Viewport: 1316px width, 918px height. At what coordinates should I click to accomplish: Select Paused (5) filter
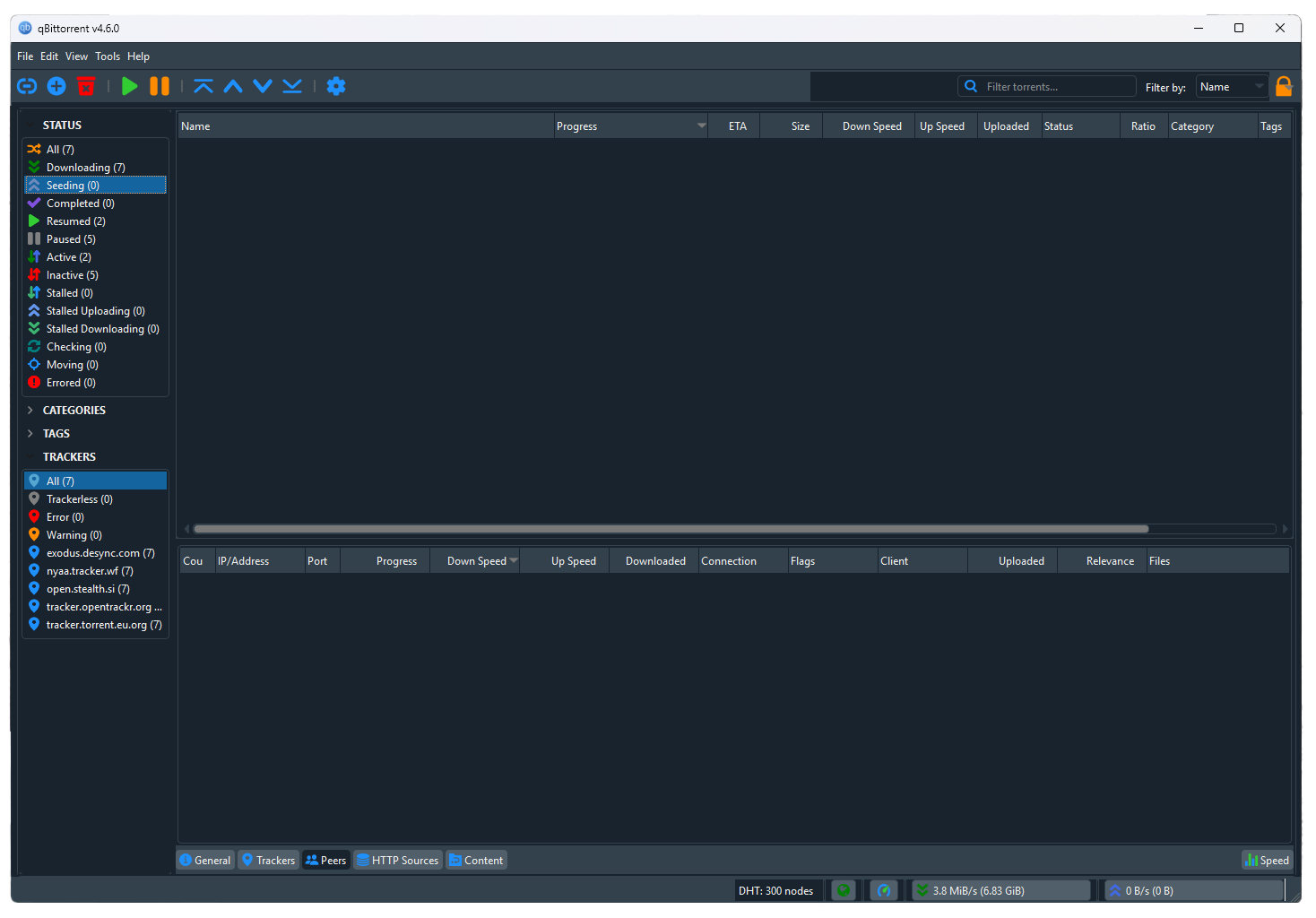tap(96, 239)
